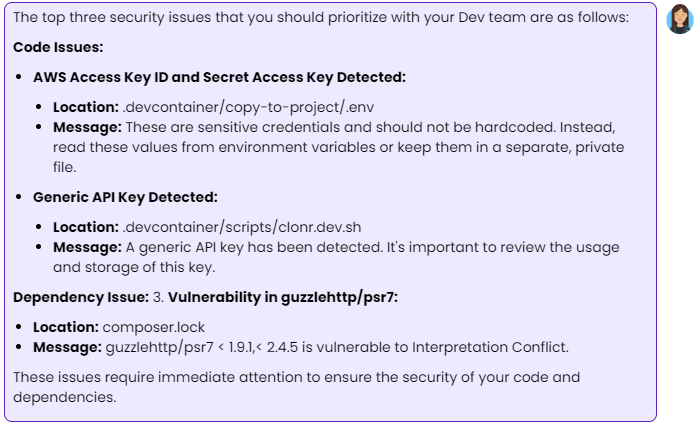The height and width of the screenshot is (427, 697).
Task: Click the Dependency Issue label
Action: (x=81, y=297)
